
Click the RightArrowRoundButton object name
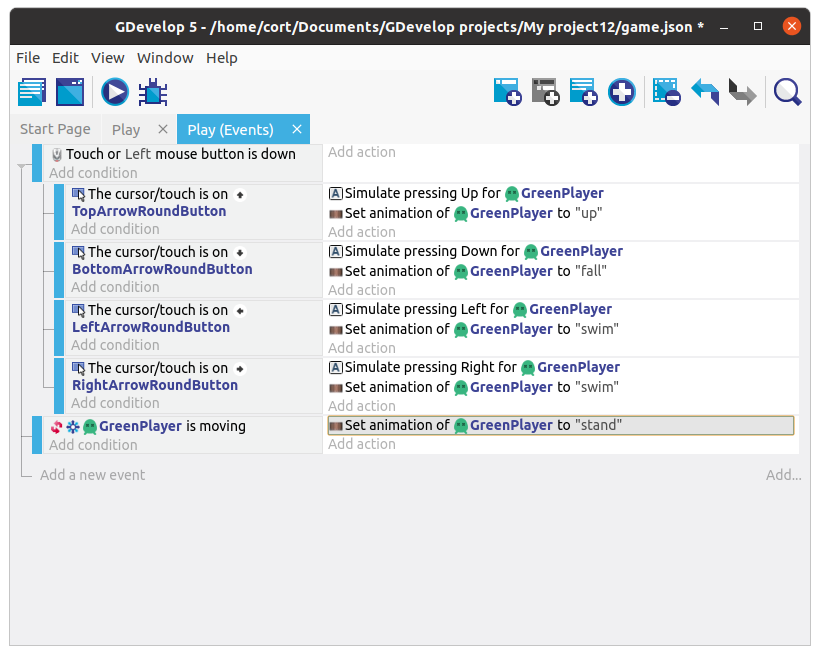155,386
